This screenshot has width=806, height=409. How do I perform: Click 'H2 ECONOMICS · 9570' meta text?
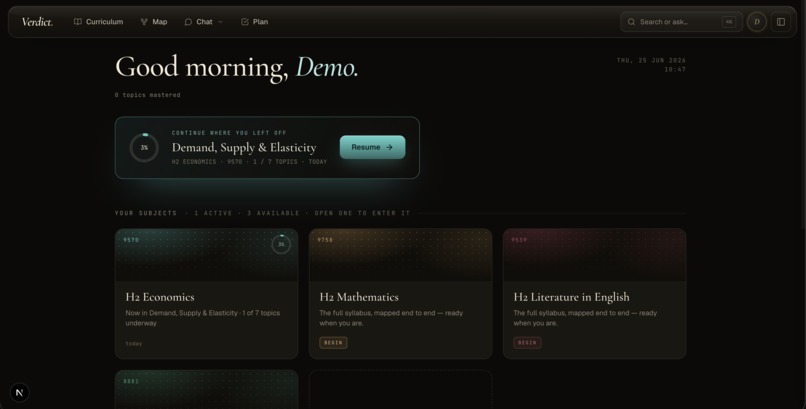tap(207, 161)
